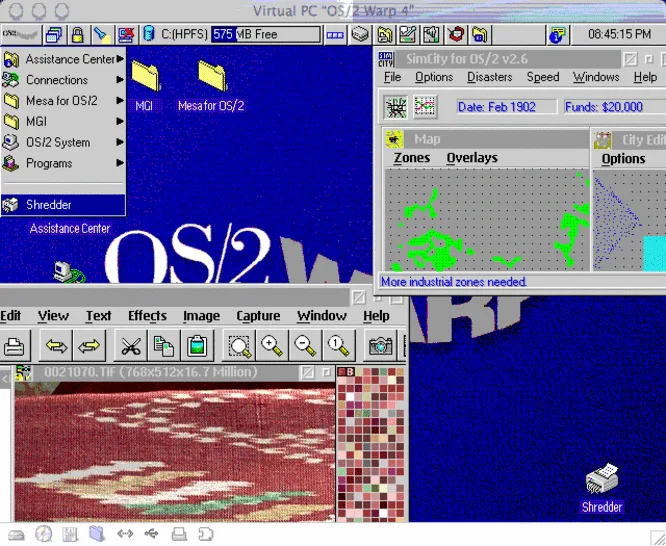Click Virtual PC network arrows status icon
This screenshot has width=666, height=546.
pyautogui.click(x=125, y=534)
